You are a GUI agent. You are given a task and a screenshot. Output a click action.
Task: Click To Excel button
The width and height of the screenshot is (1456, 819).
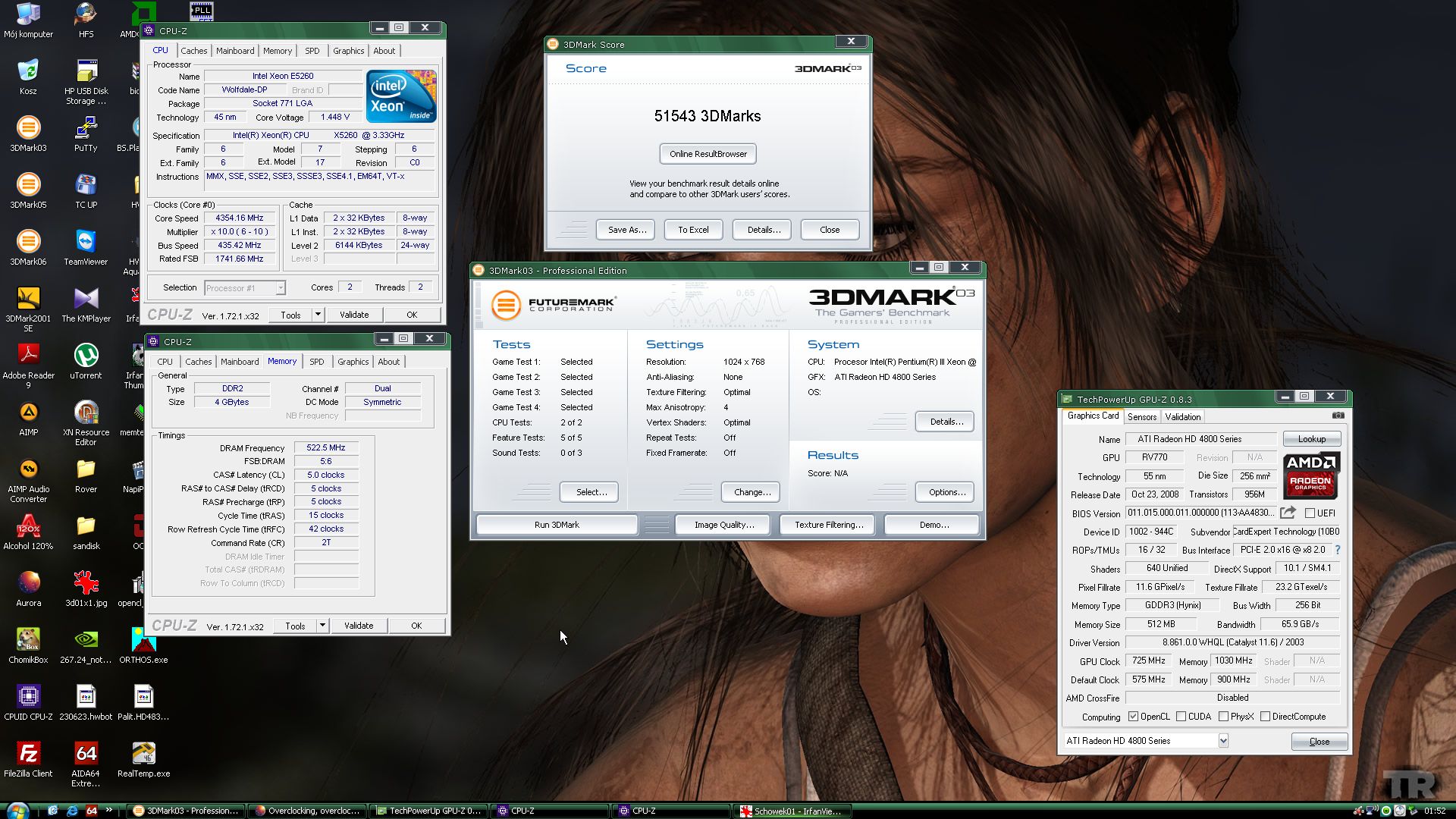(693, 230)
